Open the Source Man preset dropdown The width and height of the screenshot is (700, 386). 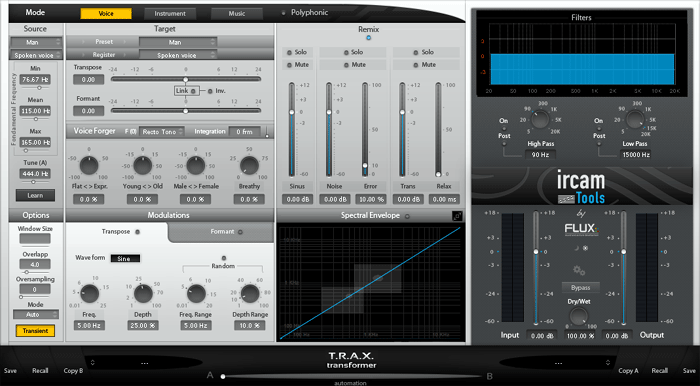36,42
